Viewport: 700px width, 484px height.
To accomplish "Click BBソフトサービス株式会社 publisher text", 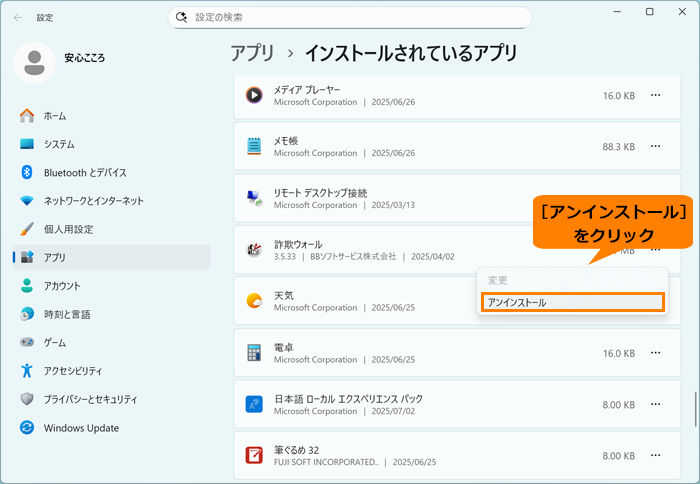I will coord(353,256).
